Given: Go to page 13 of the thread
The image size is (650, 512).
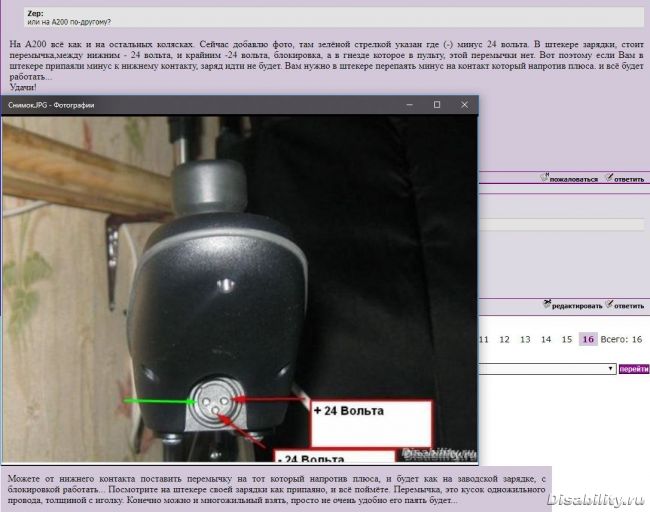Looking at the screenshot, I should pos(525,340).
